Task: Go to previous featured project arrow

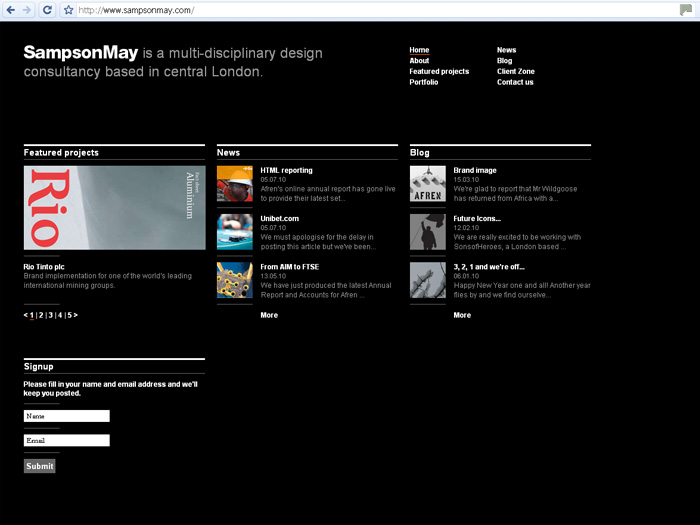Action: coord(26,315)
